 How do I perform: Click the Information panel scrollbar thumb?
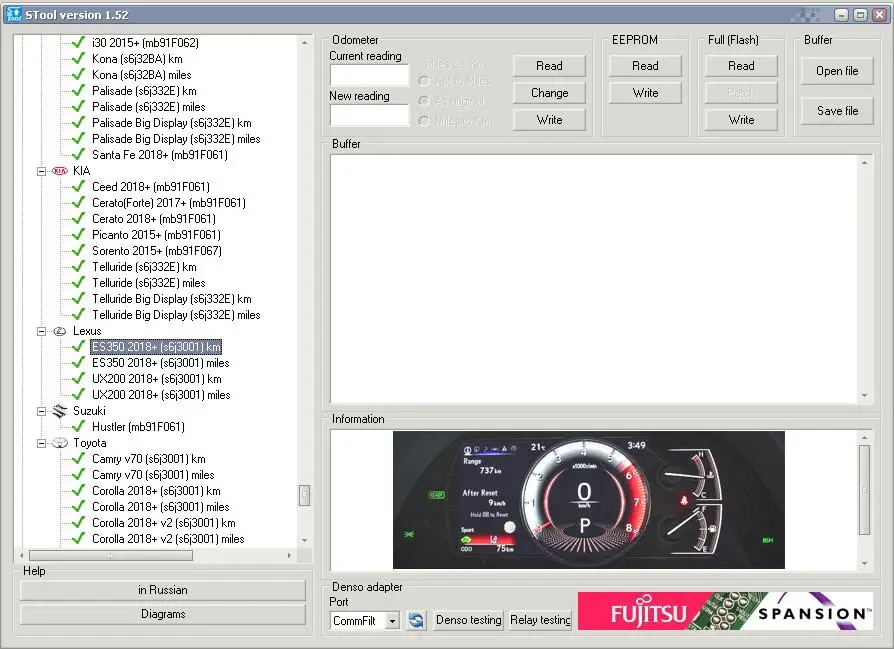[x=864, y=490]
